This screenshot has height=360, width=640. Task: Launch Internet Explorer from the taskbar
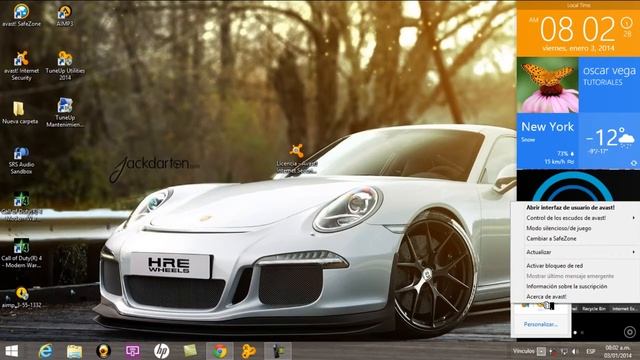(45, 351)
